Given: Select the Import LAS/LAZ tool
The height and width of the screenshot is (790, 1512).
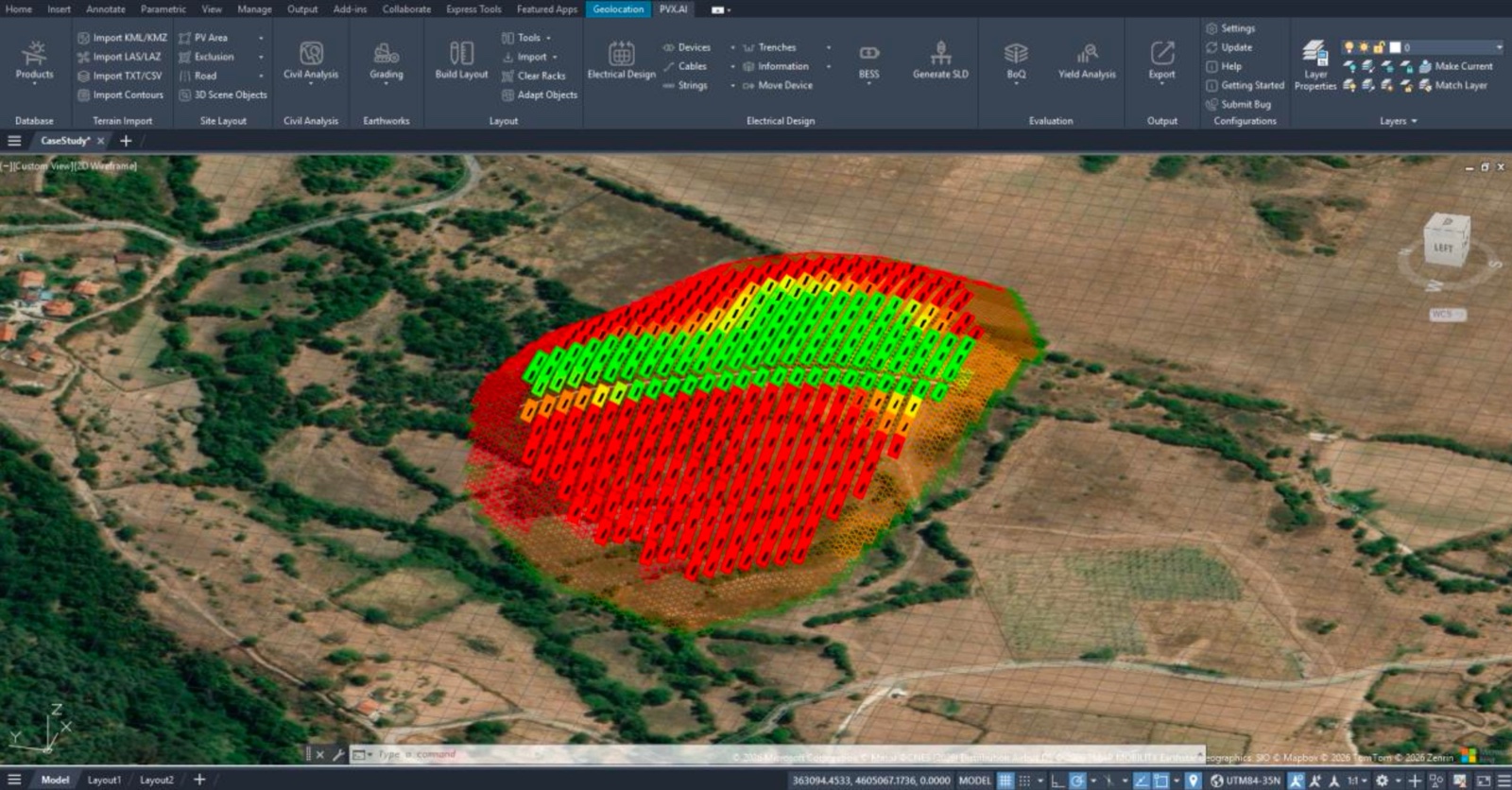Looking at the screenshot, I should 120,57.
